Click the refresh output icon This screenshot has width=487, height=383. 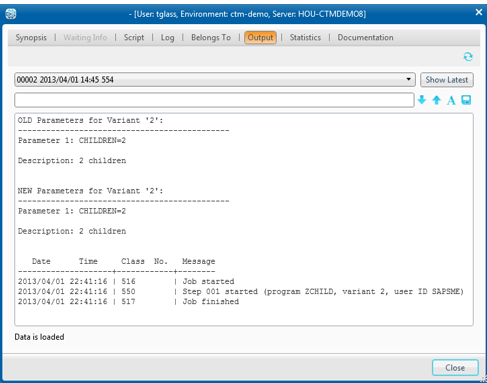468,57
